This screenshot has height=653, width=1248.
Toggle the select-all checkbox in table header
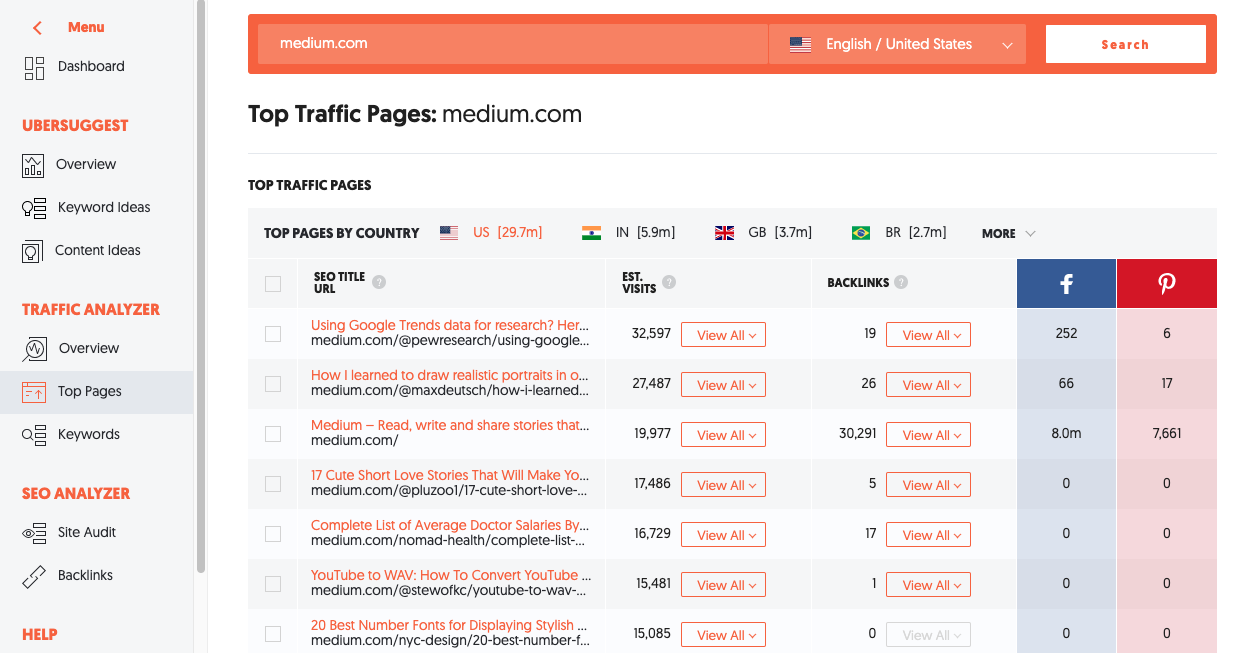[273, 284]
